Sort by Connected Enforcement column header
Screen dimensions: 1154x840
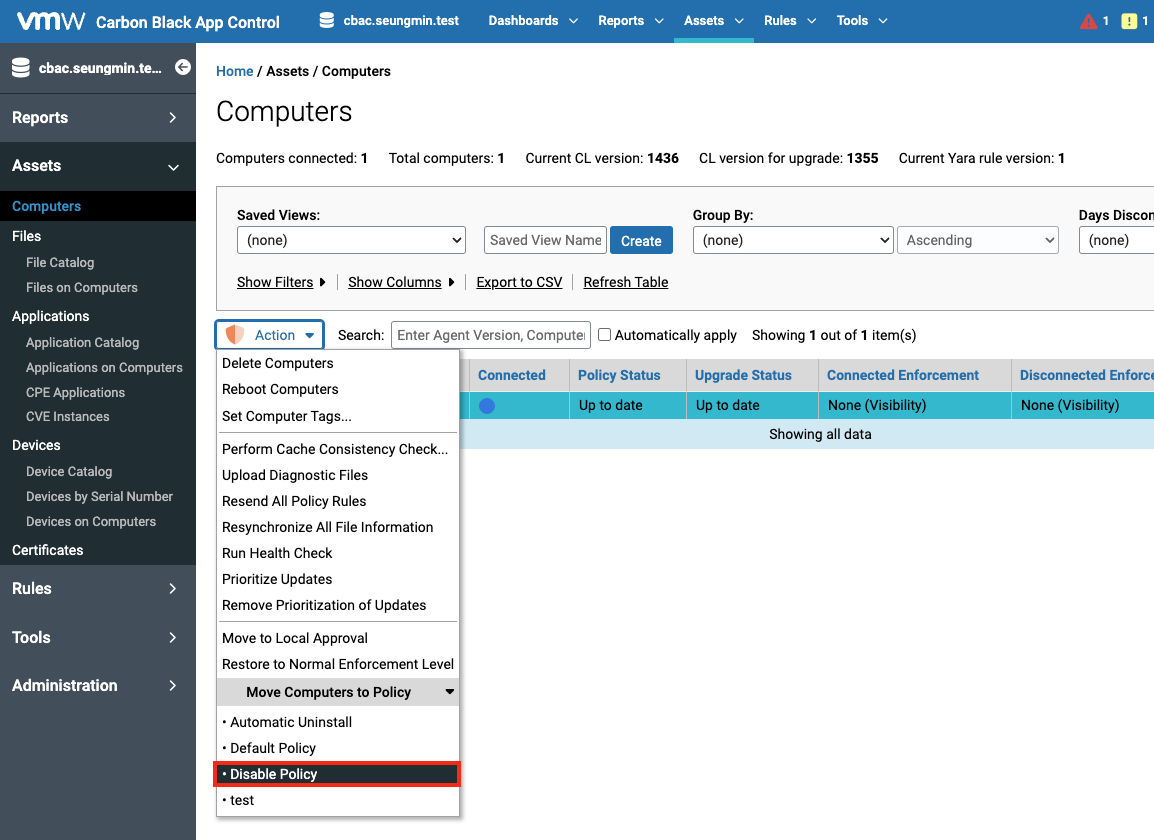pyautogui.click(x=902, y=375)
